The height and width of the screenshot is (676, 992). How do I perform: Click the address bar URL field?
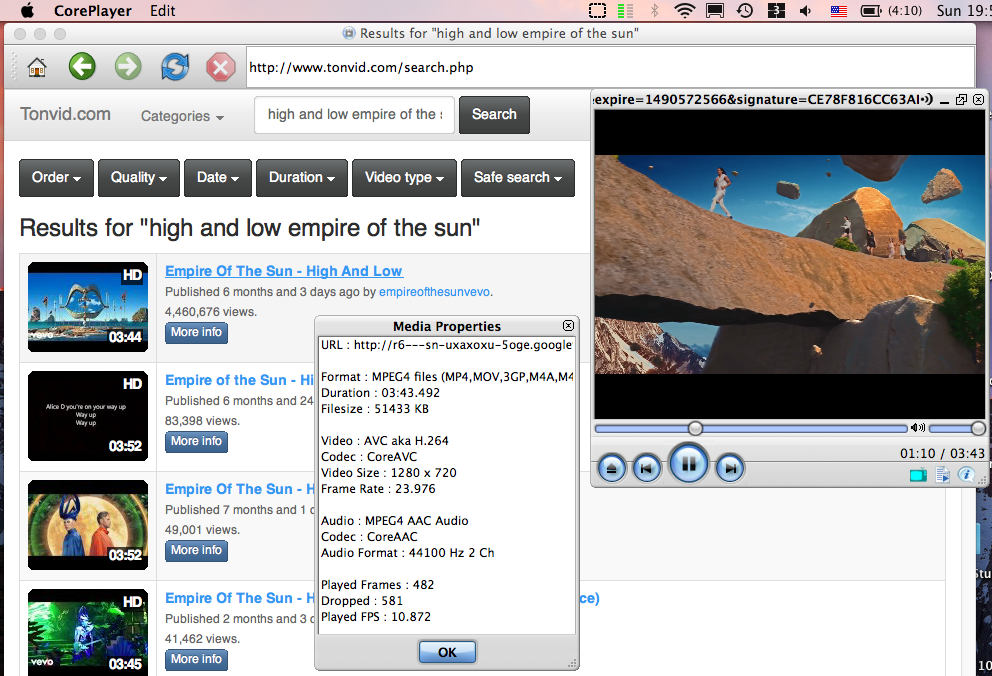point(610,67)
